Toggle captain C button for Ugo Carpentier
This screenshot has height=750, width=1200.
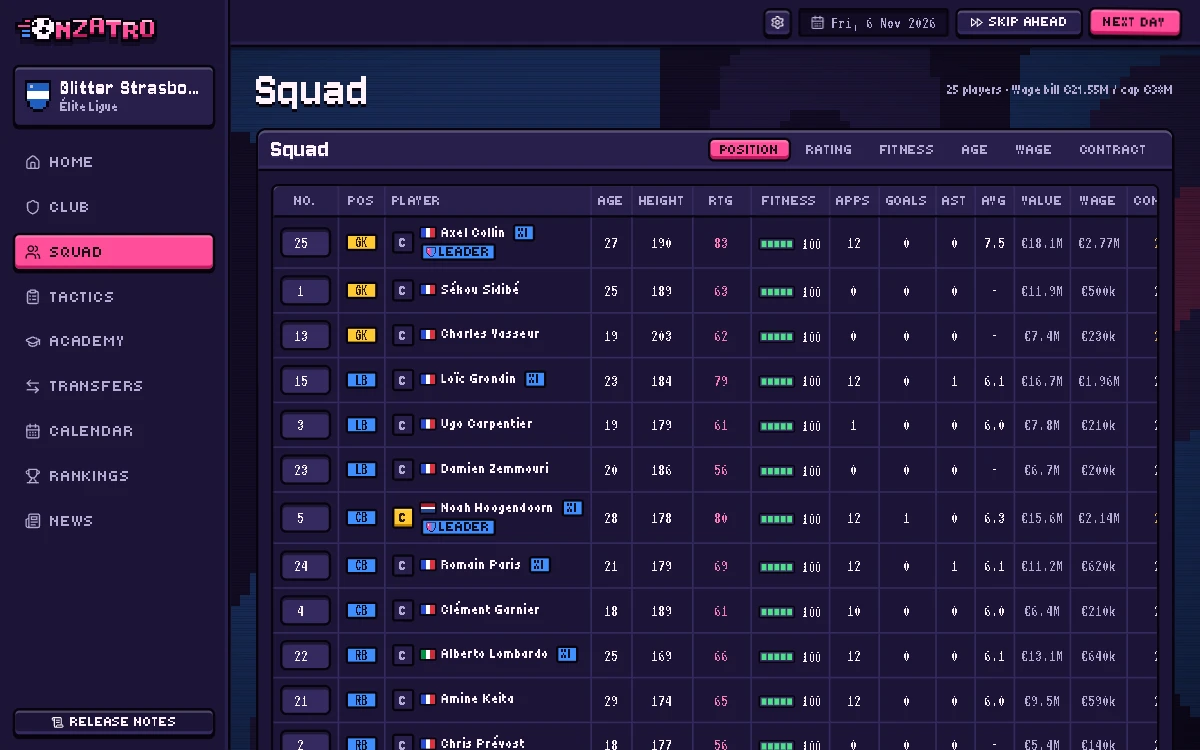(x=402, y=425)
